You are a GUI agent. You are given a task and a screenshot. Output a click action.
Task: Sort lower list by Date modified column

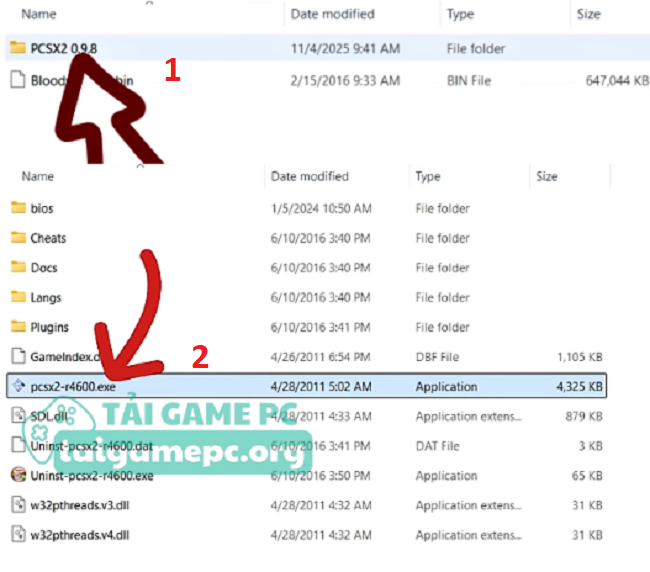310,176
